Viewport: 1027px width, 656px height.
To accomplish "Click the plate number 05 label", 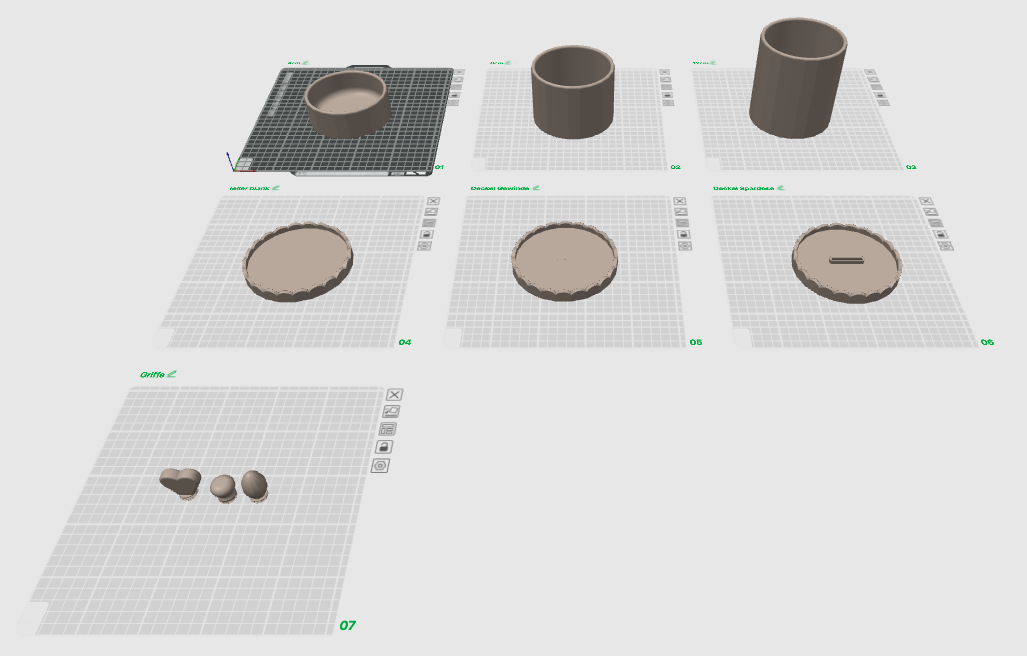I will pos(696,342).
